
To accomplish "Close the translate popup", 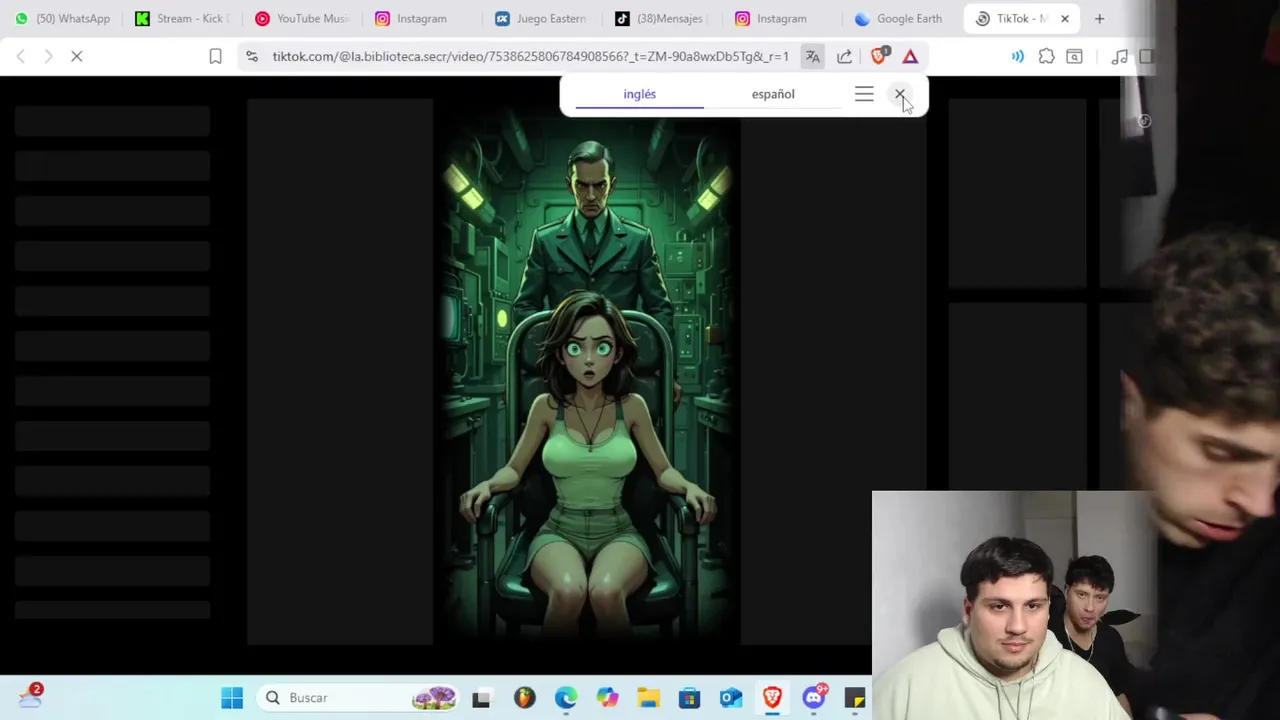I will [x=900, y=94].
